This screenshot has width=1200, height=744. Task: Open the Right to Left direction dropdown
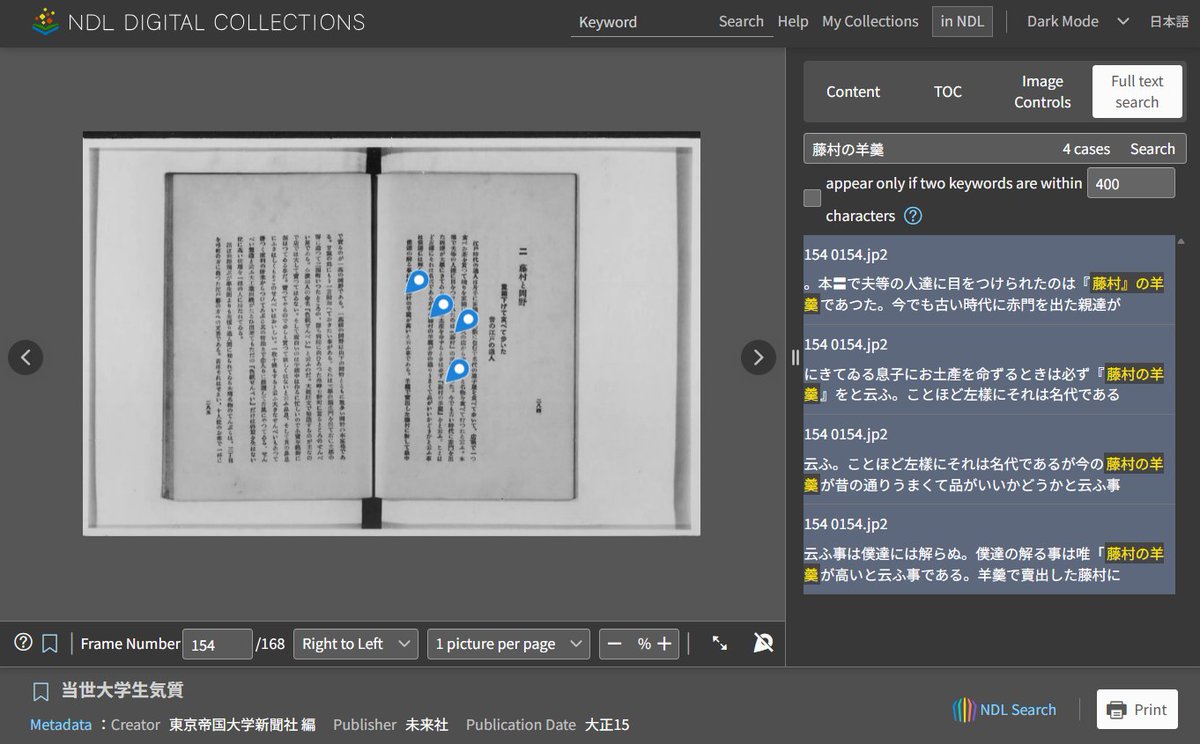coord(356,644)
